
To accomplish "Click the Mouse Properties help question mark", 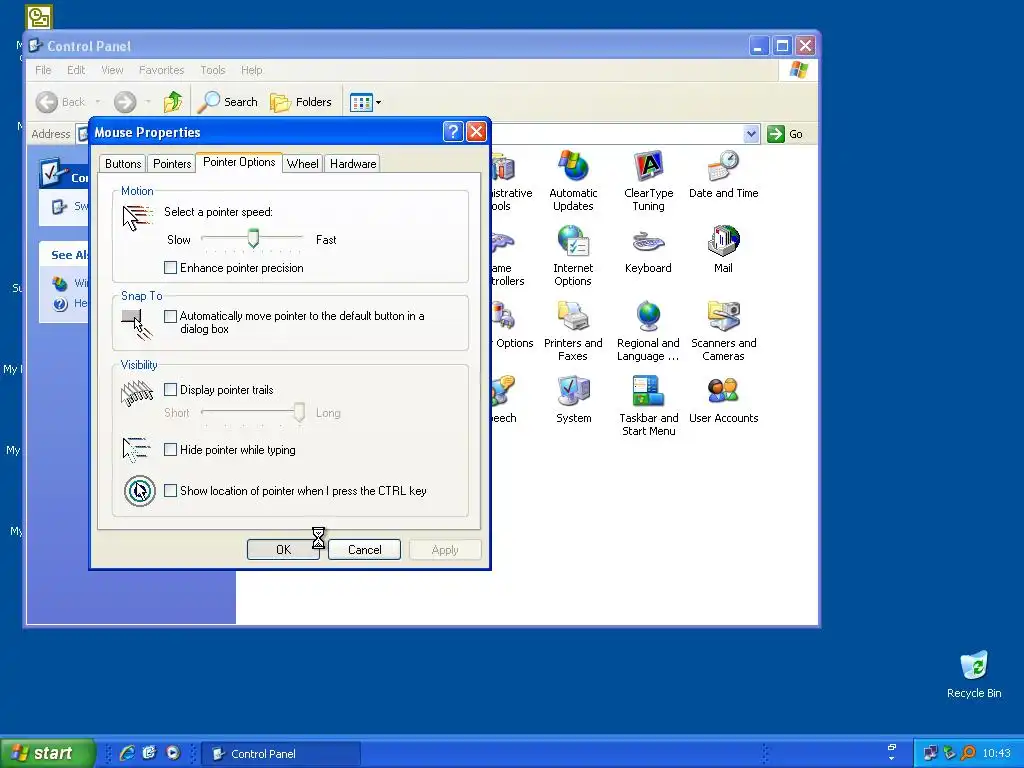I will pos(453,132).
